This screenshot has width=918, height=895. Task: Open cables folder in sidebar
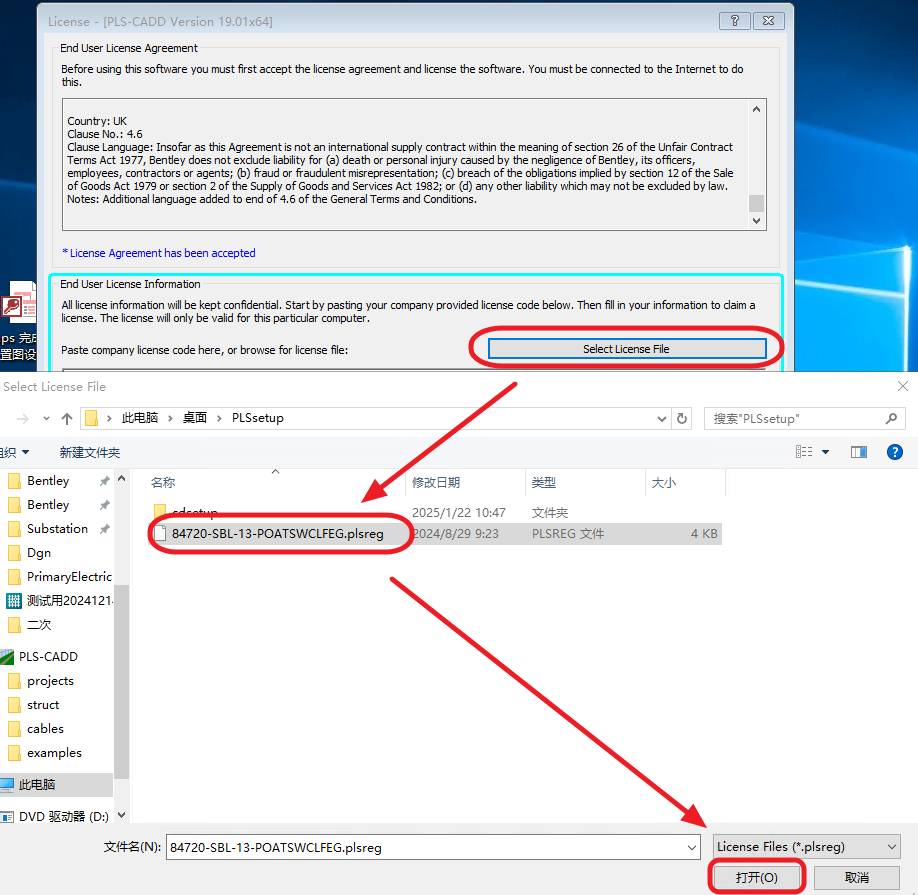pyautogui.click(x=45, y=729)
